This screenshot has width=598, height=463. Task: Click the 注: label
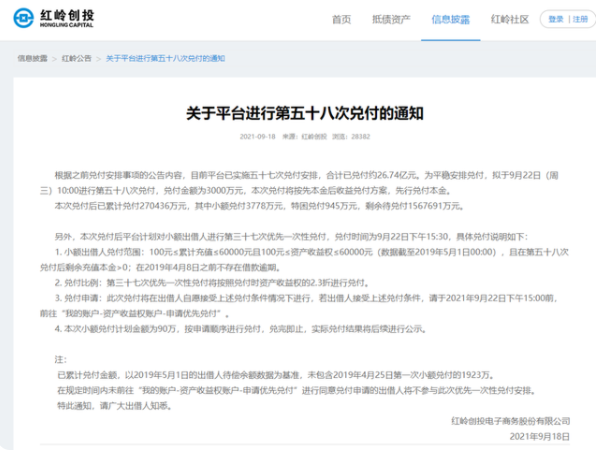coord(61,359)
